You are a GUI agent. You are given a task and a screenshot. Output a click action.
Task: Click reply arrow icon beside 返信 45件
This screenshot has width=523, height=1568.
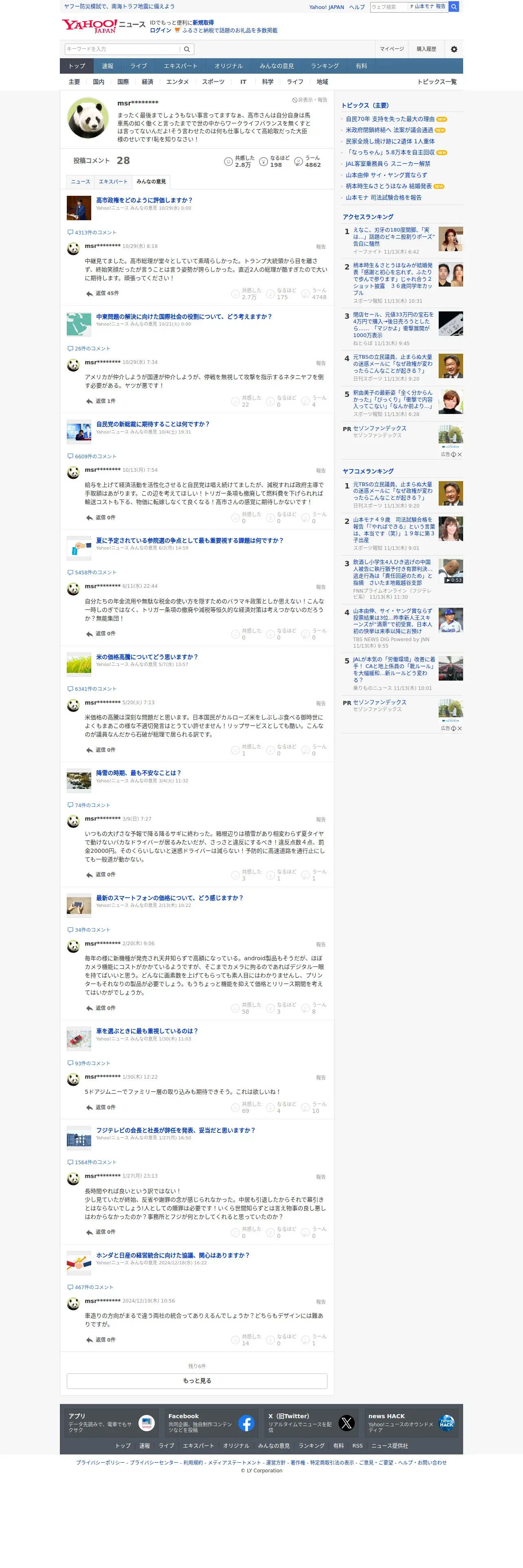pyautogui.click(x=90, y=293)
